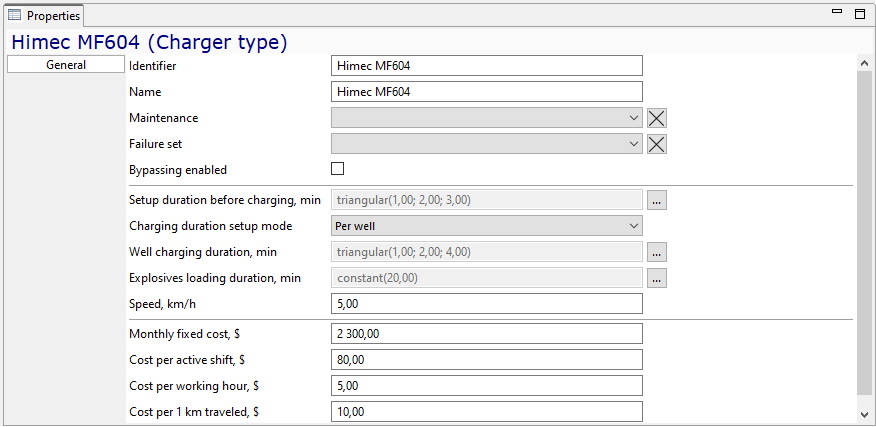The height and width of the screenshot is (427, 876).
Task: Open editor for Setup duration before charging
Action: 657,200
